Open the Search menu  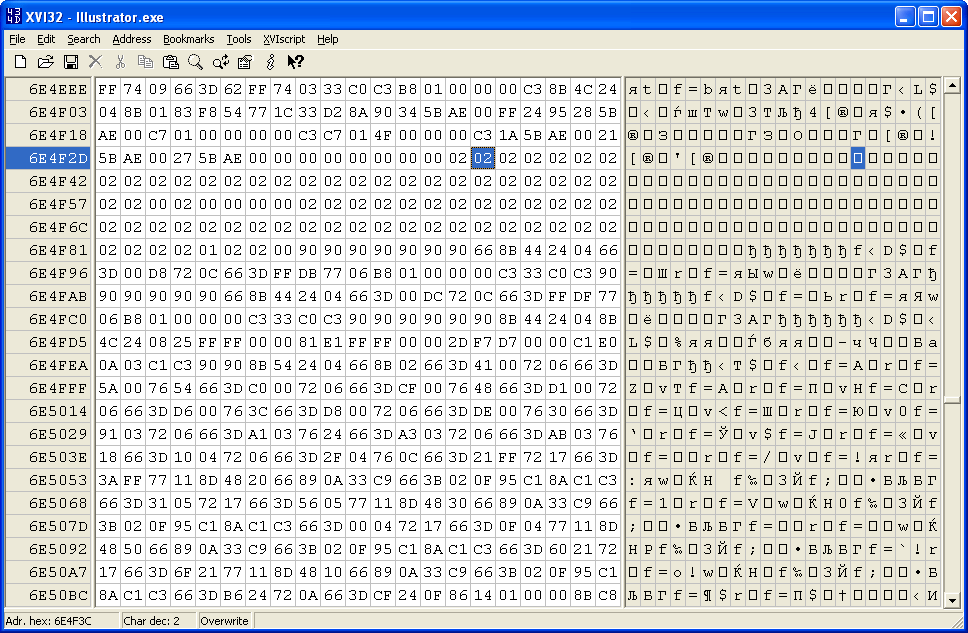(x=83, y=39)
